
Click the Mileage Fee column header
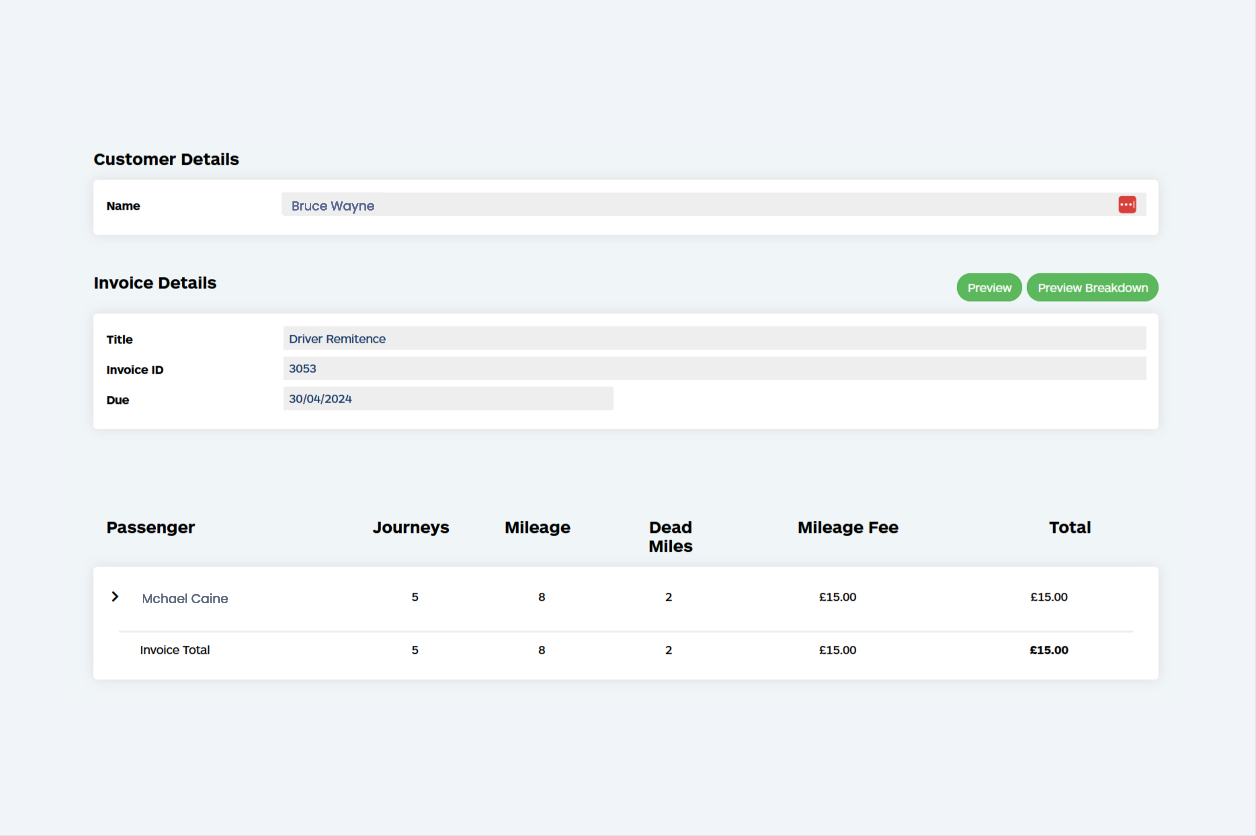pyautogui.click(x=848, y=527)
